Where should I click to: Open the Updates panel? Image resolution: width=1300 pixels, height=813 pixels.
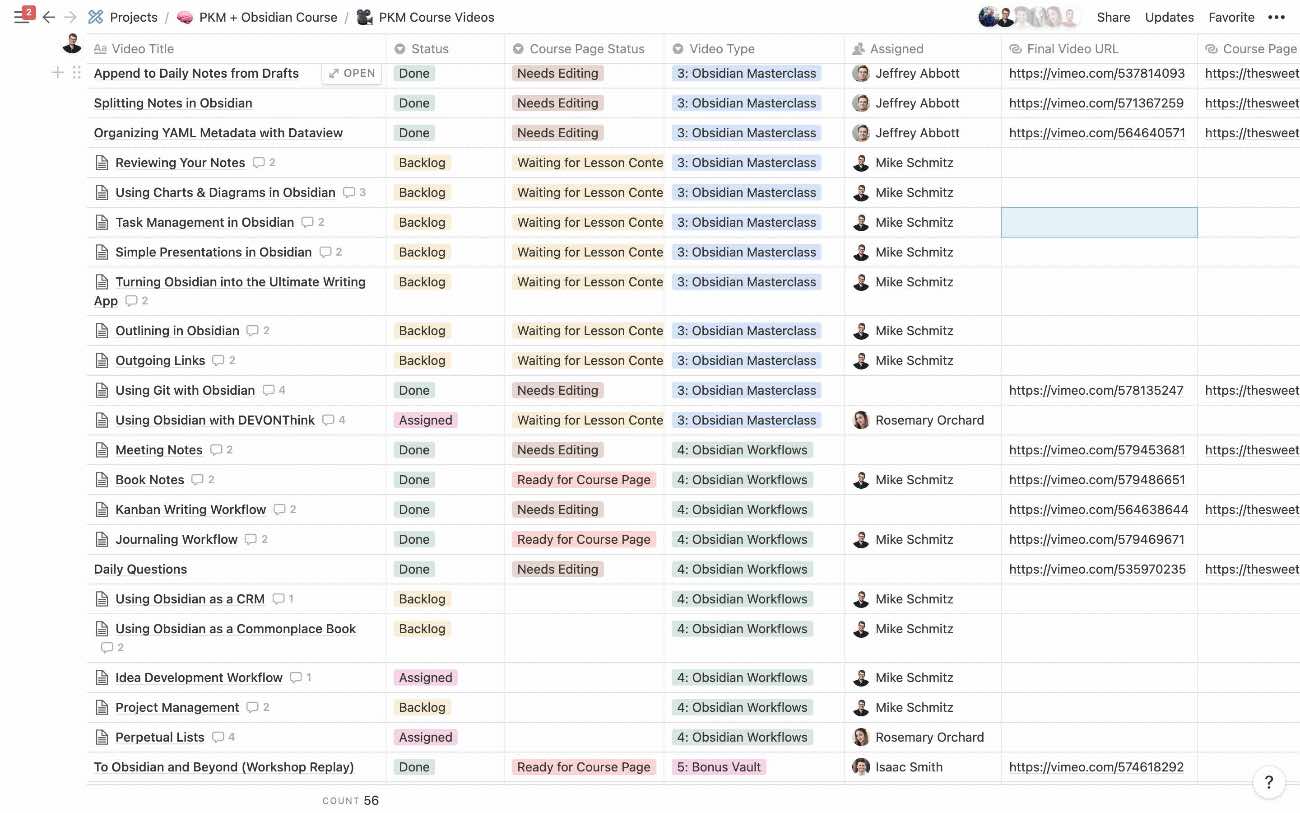pyautogui.click(x=1169, y=17)
